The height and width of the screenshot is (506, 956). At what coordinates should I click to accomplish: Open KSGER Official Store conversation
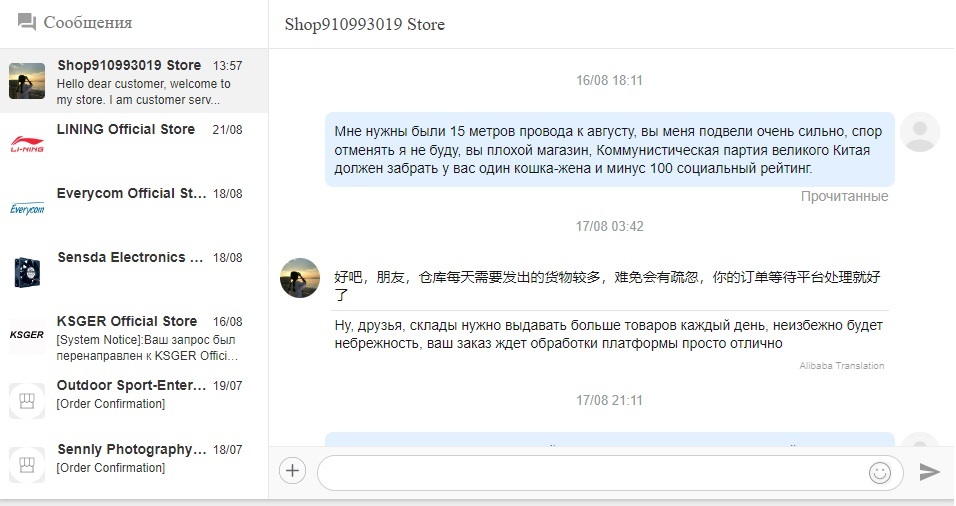pyautogui.click(x=134, y=337)
